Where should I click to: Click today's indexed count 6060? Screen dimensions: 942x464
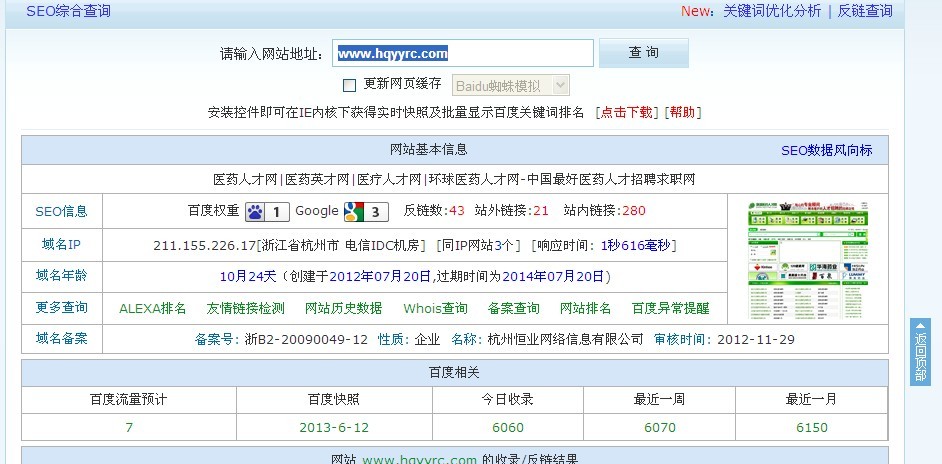click(508, 427)
